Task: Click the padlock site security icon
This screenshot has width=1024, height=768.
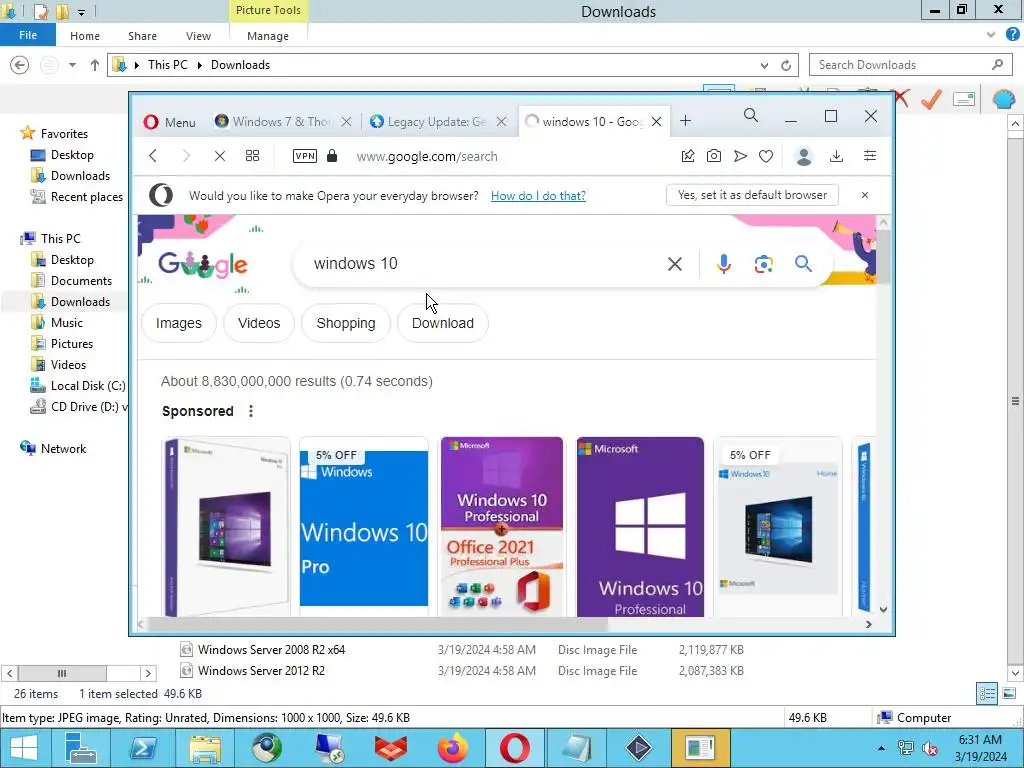Action: 332,155
